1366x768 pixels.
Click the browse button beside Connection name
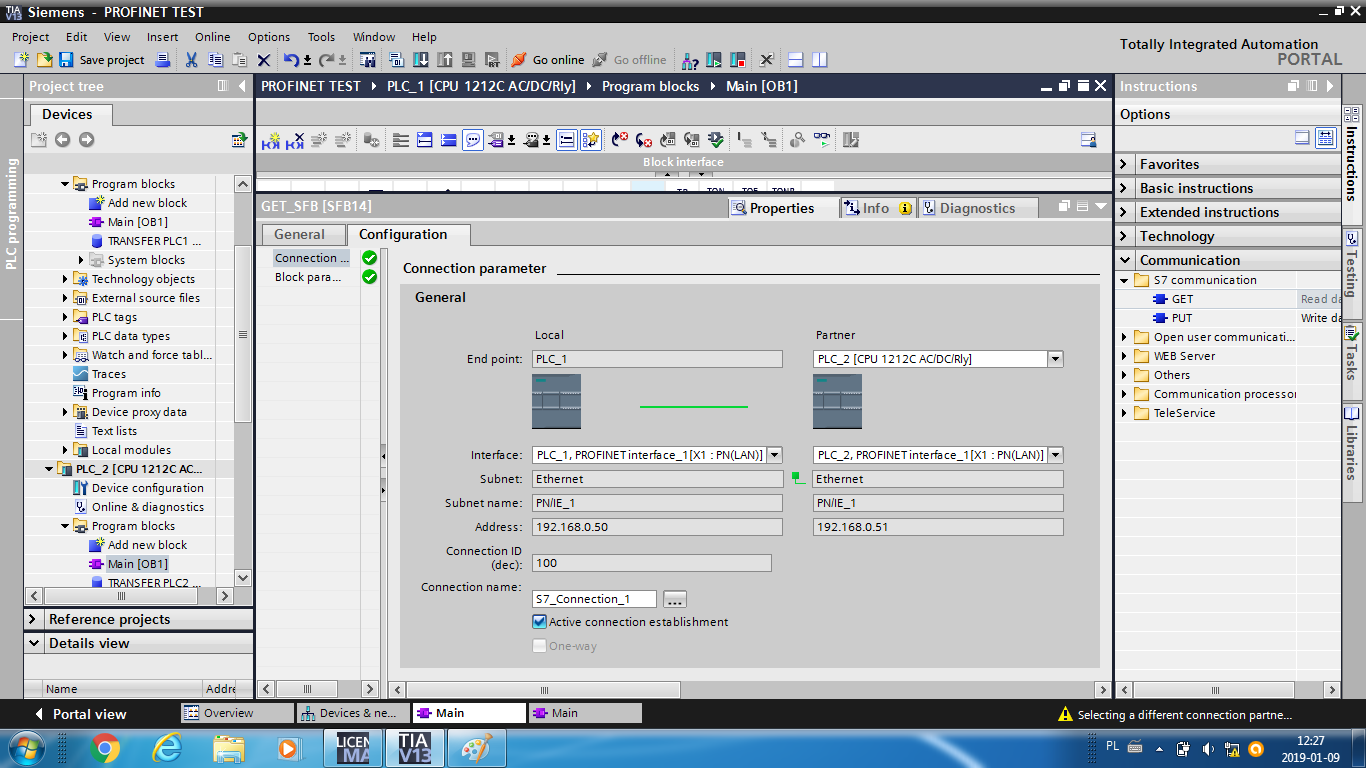coord(675,599)
